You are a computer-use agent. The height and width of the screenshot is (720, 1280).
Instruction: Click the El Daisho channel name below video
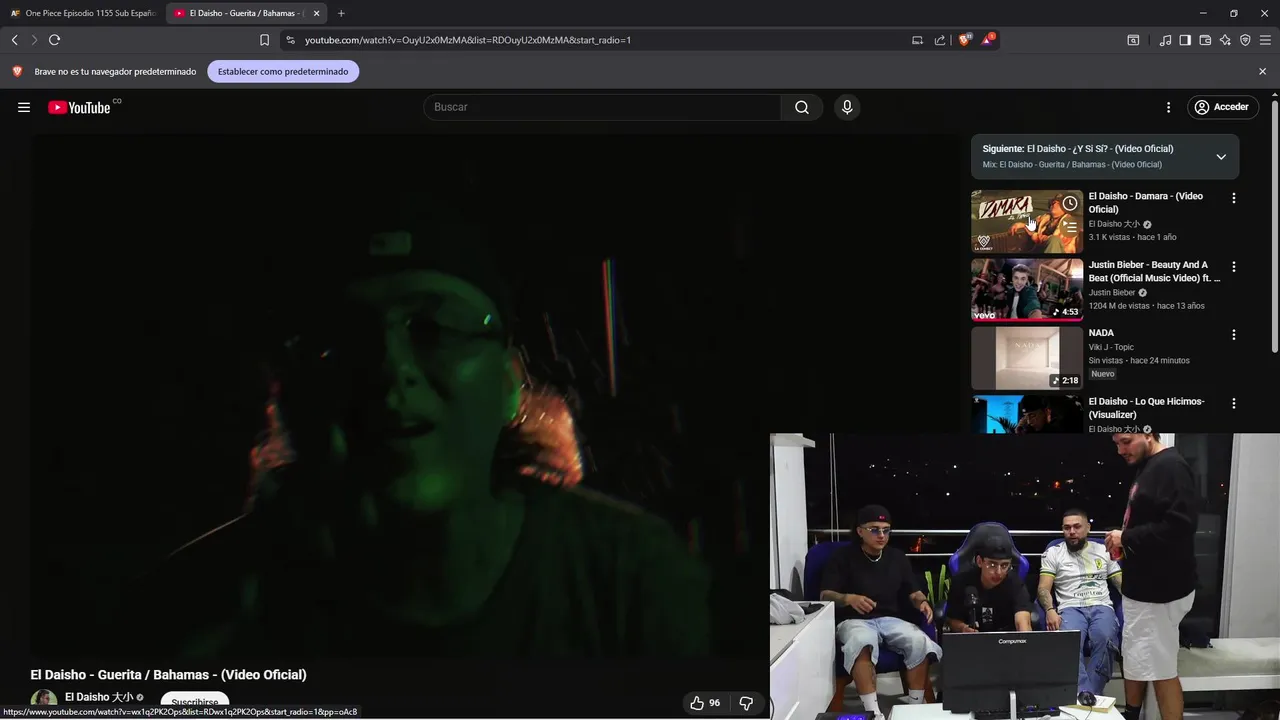99,697
